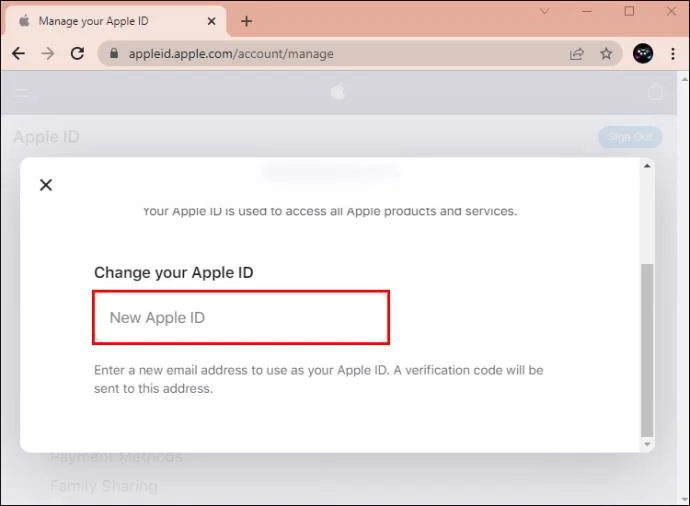Reload the Apple ID page
The height and width of the screenshot is (506, 690).
click(77, 54)
